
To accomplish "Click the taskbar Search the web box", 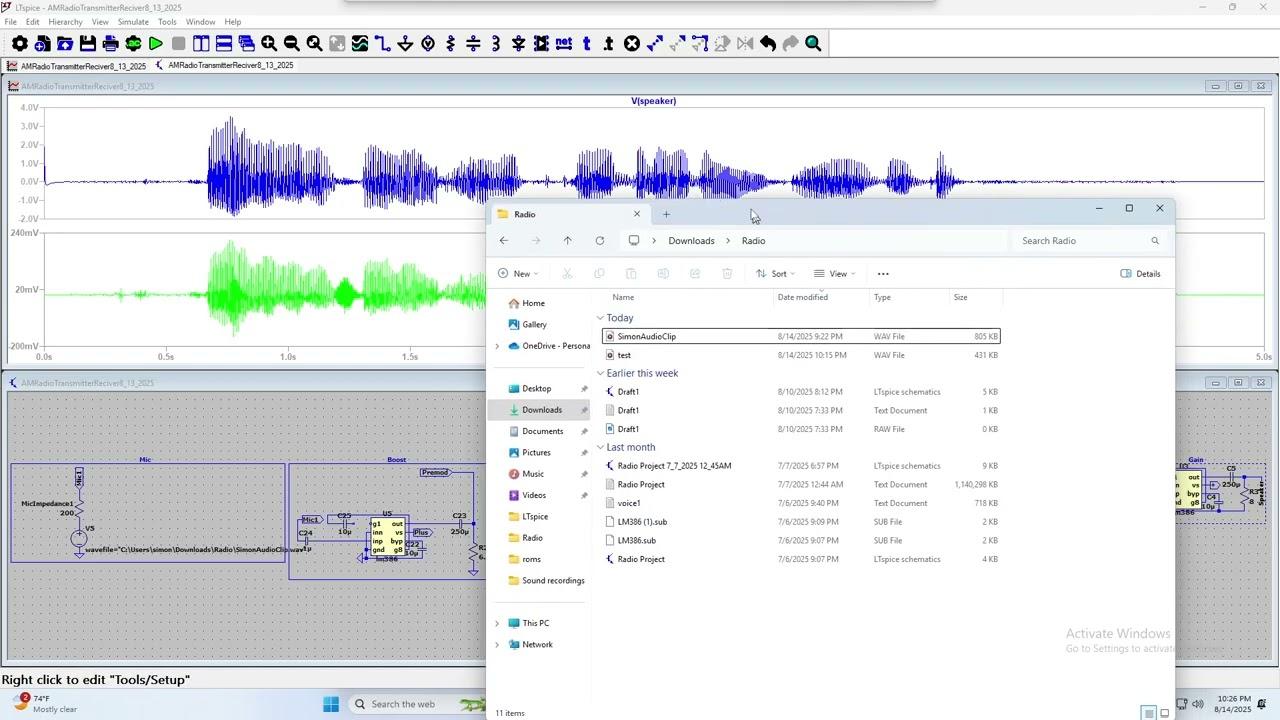I will point(417,704).
